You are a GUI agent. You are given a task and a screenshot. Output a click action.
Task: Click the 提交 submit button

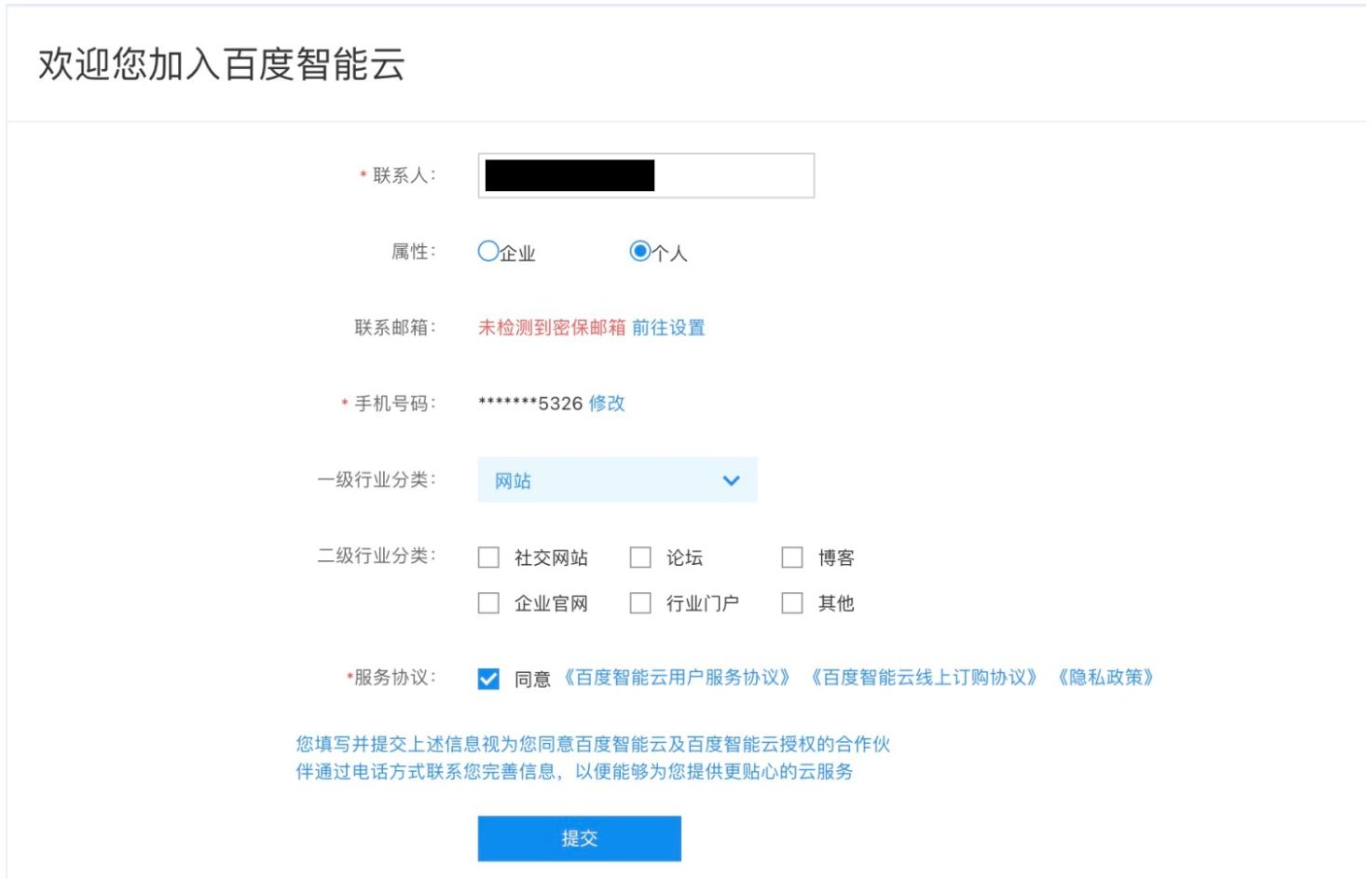580,838
